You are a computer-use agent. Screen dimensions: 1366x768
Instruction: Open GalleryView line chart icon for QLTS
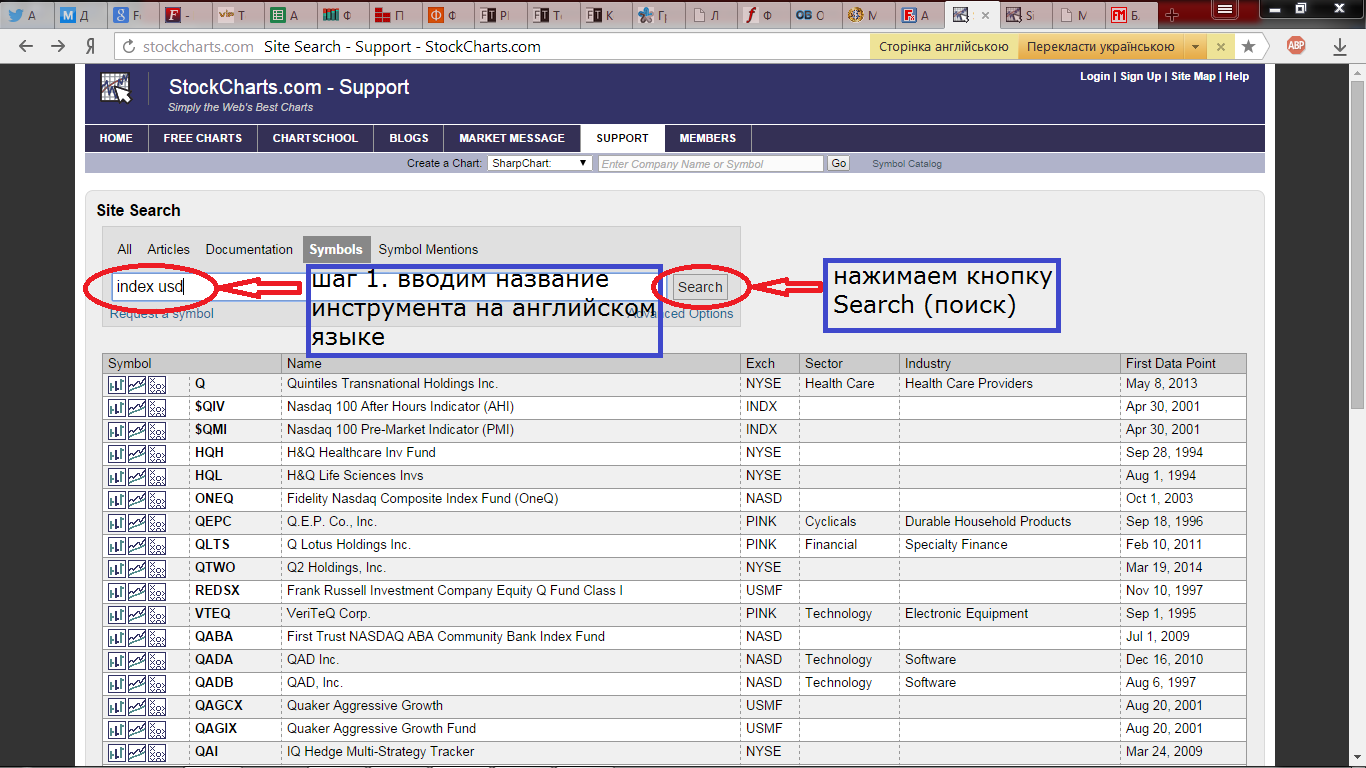(136, 545)
